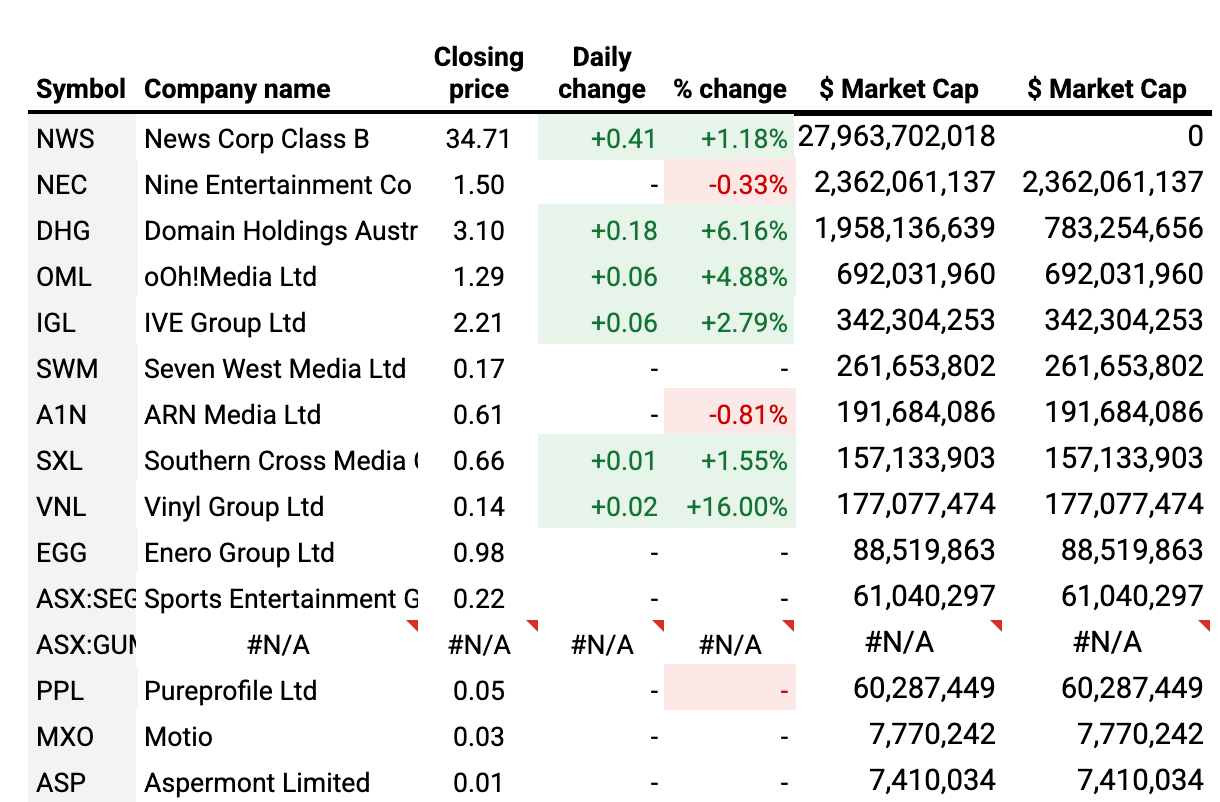Viewport: 1220px width, 802px height.
Task: Select the +0.41 daily change cell
Action: [x=601, y=138]
